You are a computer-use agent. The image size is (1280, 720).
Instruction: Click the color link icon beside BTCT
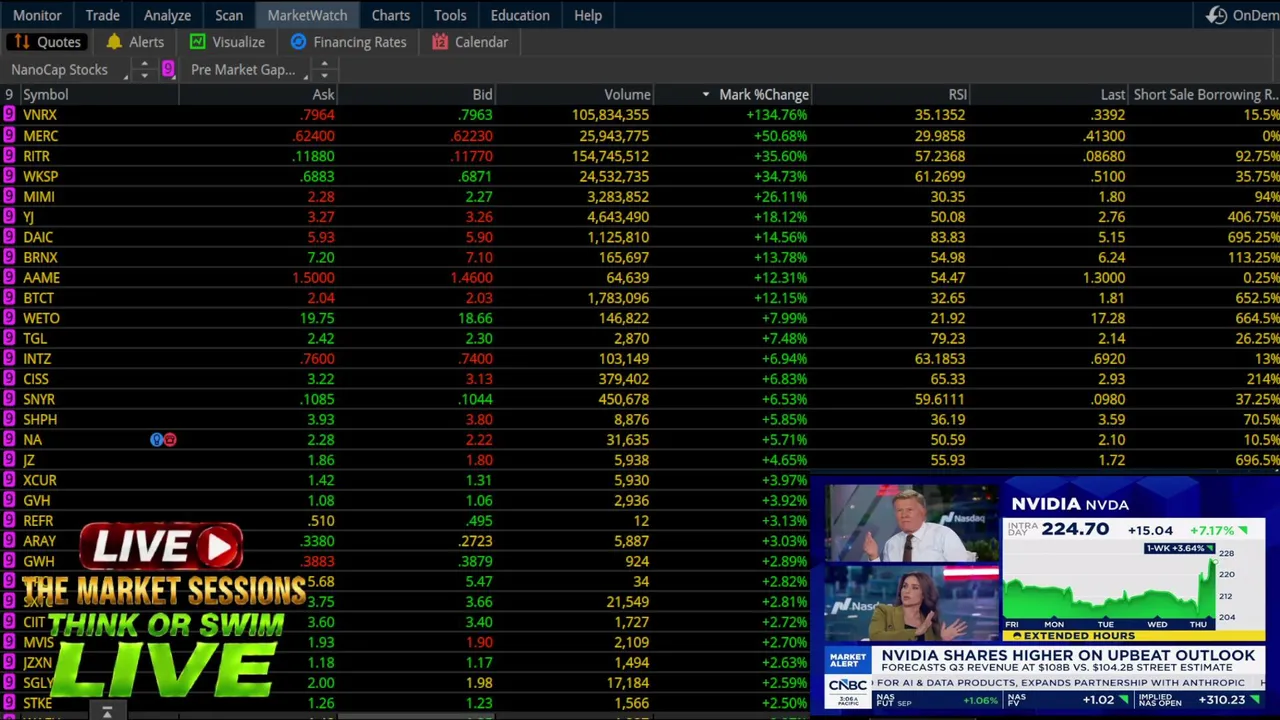(x=9, y=298)
